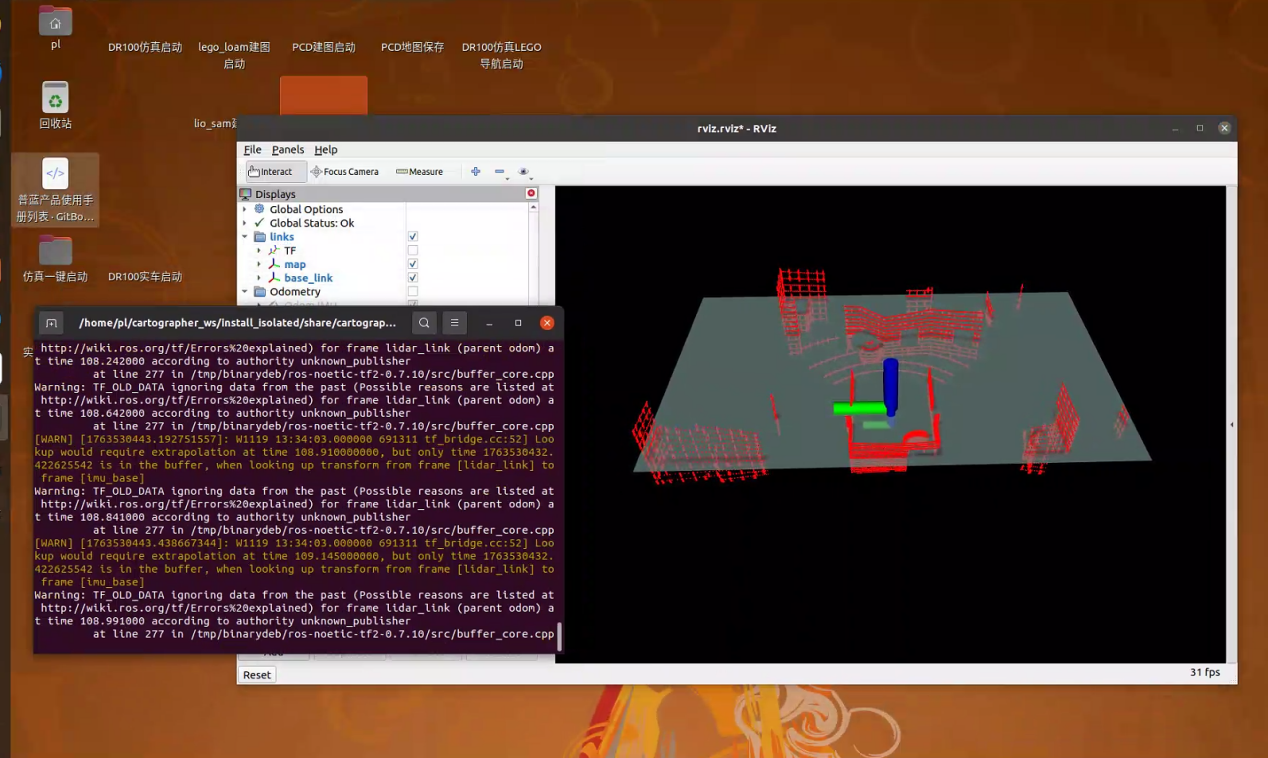Click the blue minus remove-tool icon
The height and width of the screenshot is (758, 1268).
(500, 172)
